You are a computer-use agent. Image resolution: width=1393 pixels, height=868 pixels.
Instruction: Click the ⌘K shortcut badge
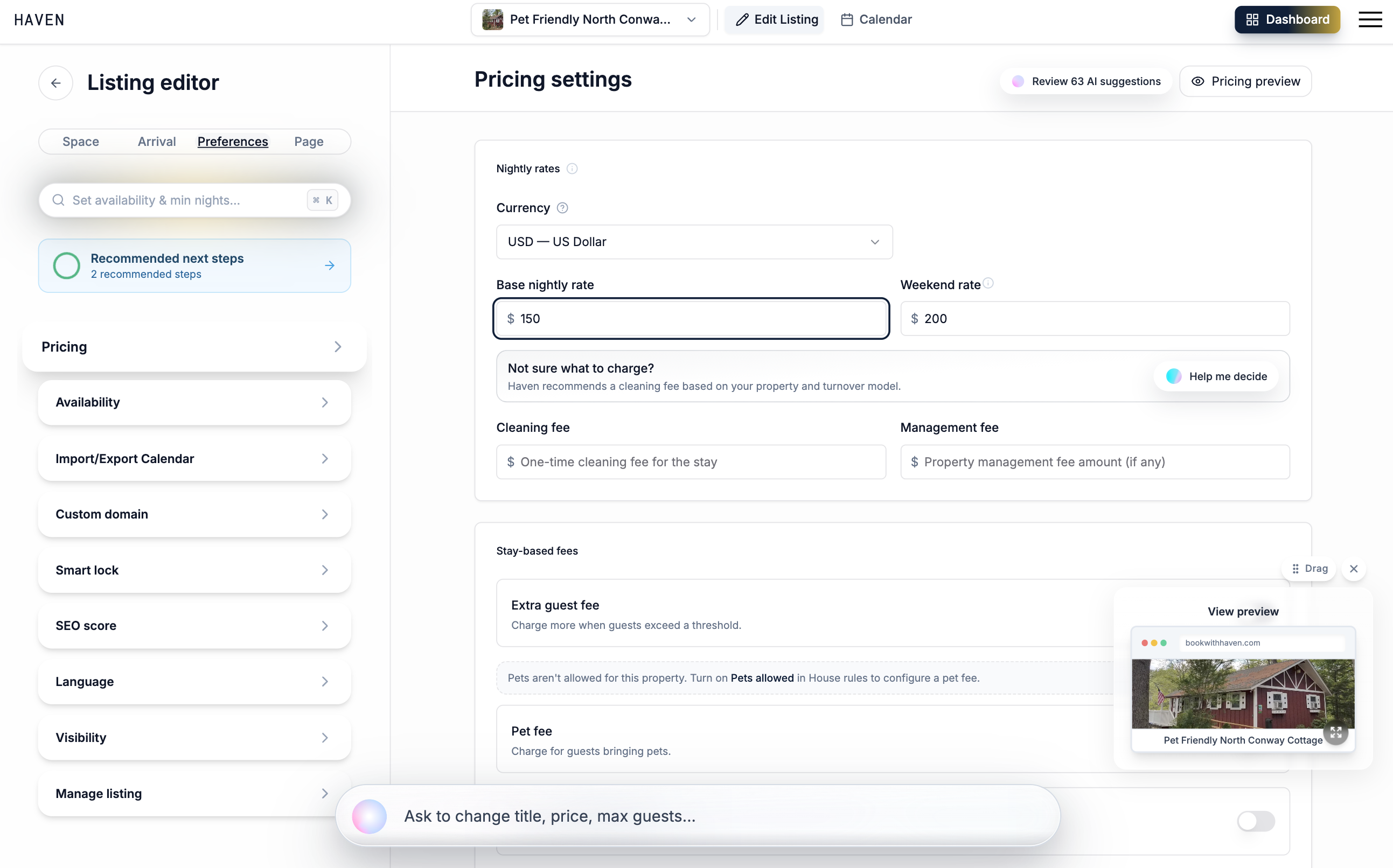coord(322,200)
